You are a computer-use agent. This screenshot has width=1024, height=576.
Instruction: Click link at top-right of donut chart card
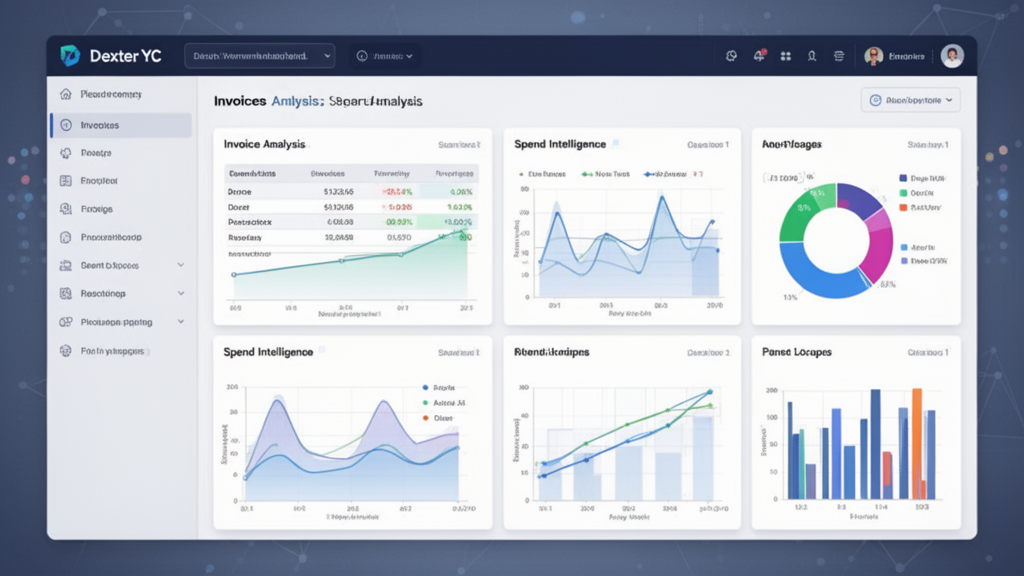928,145
